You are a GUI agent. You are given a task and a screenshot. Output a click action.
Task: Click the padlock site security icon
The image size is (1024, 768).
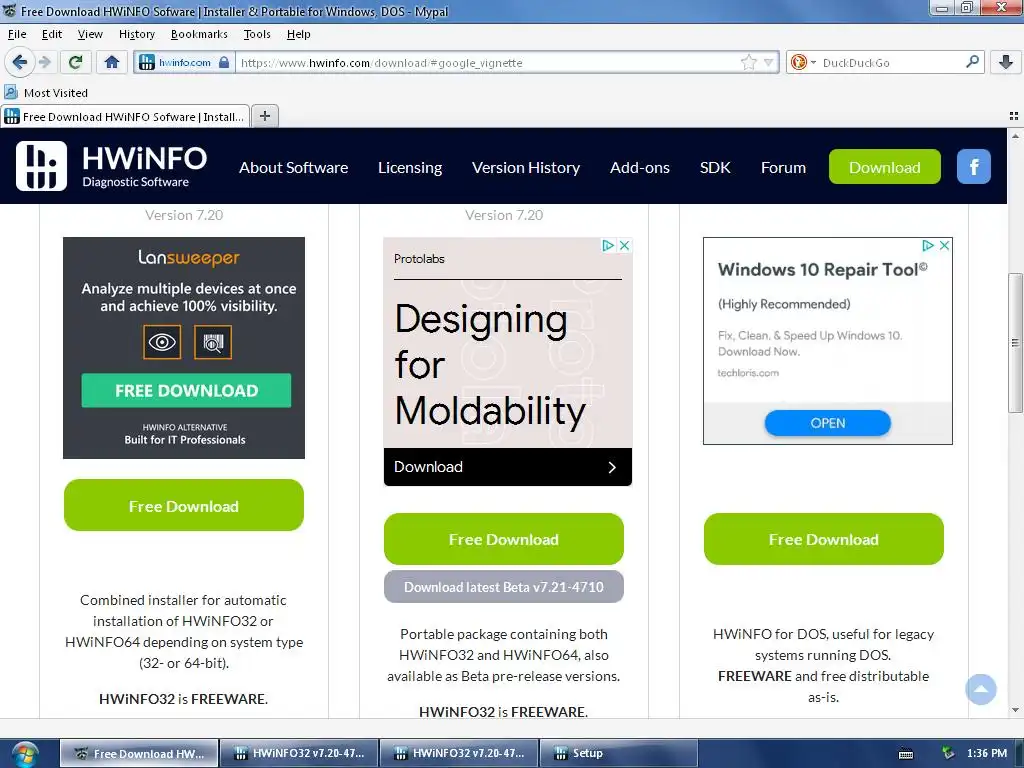coord(224,63)
